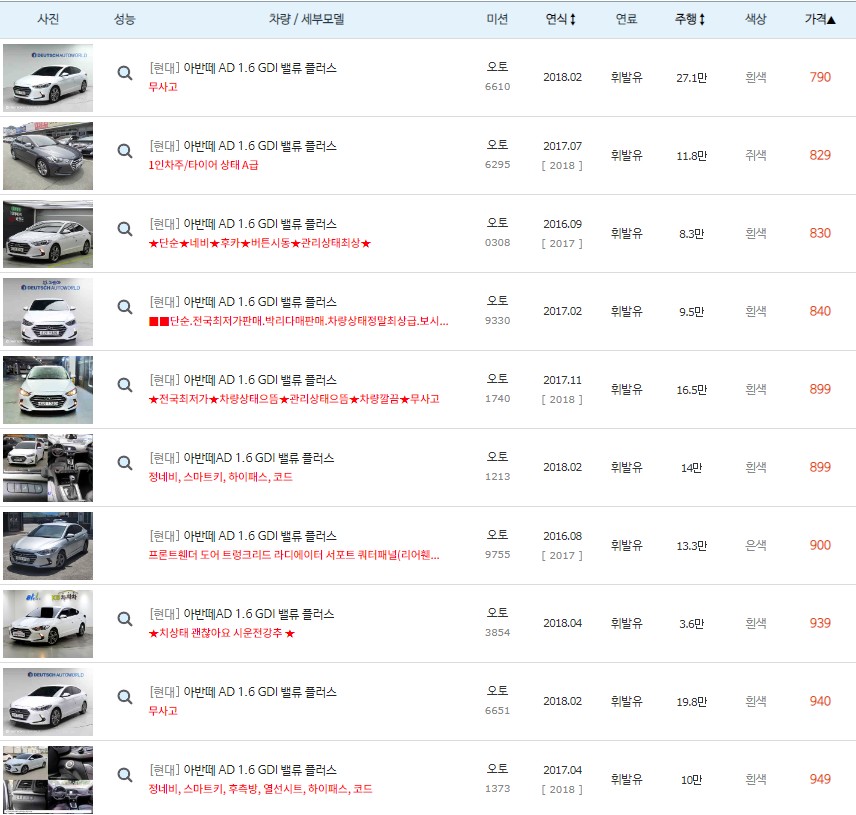Click year cell 2016.08
The height and width of the screenshot is (815, 856).
pos(562,536)
